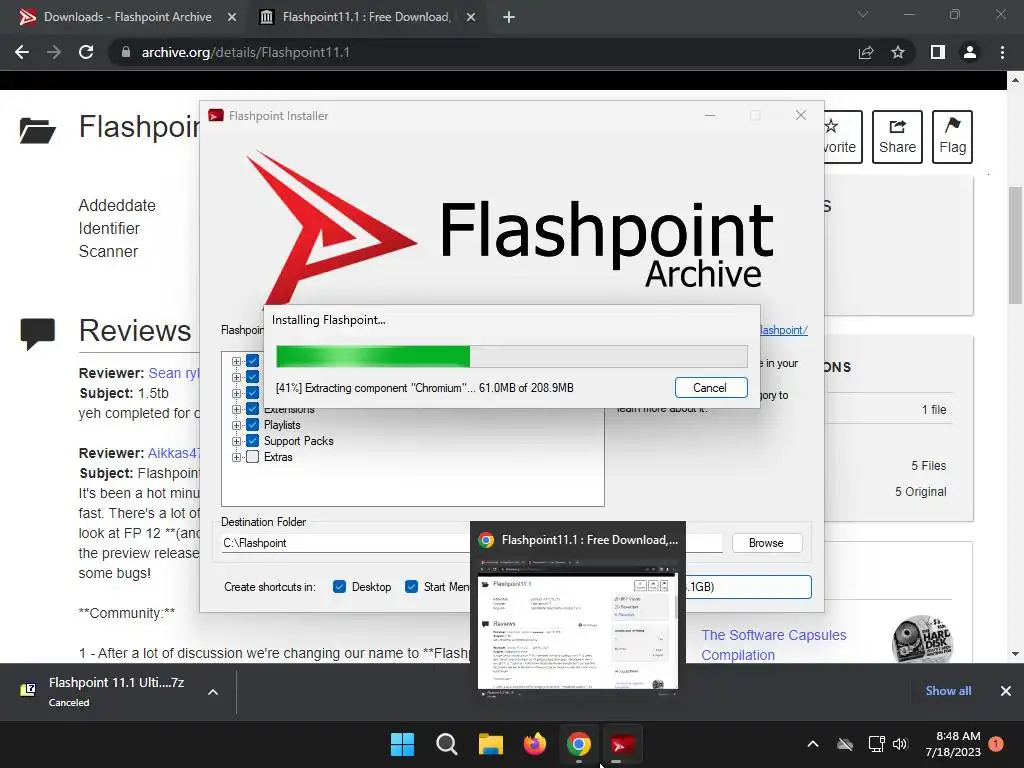Open Hard Disk collection thumbnail
Screen dimensions: 1024x768
pyautogui.click(x=921, y=640)
